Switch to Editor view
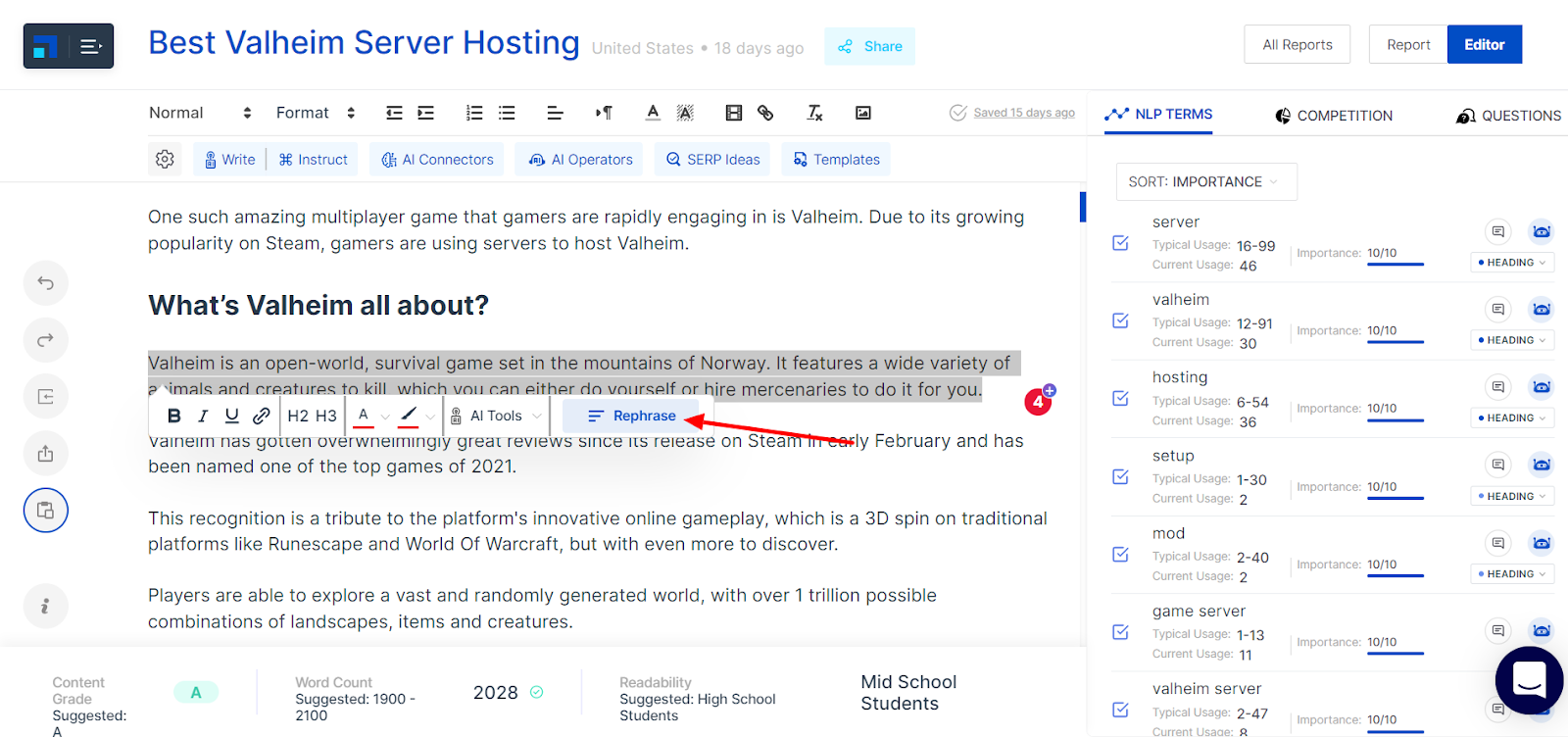The width and height of the screenshot is (1568, 737). point(1484,45)
